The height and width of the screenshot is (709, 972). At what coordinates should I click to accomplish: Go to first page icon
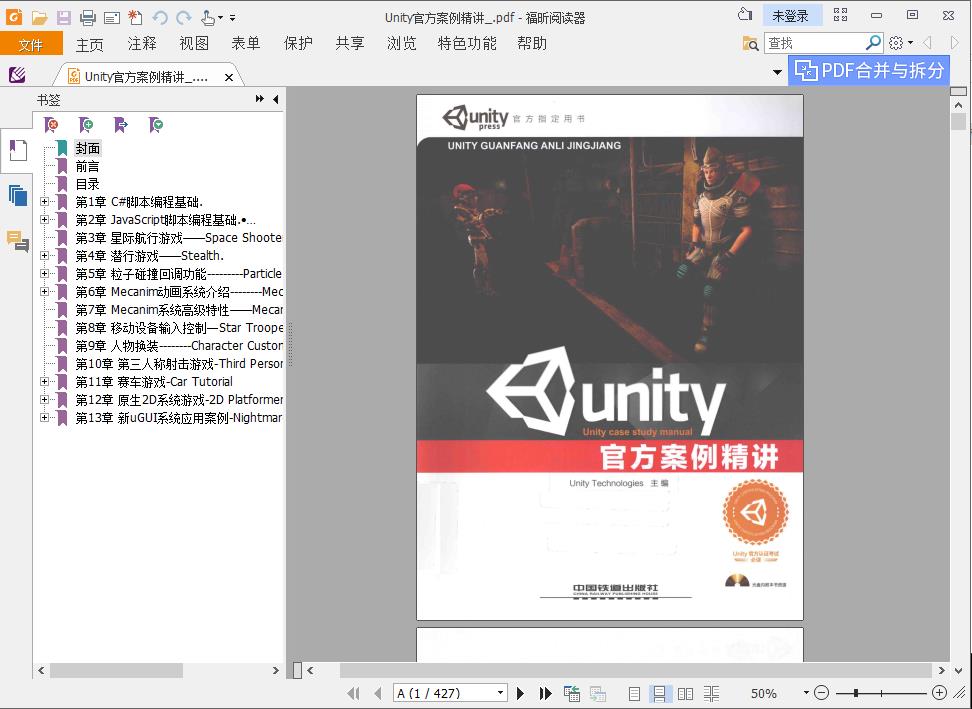(353, 694)
